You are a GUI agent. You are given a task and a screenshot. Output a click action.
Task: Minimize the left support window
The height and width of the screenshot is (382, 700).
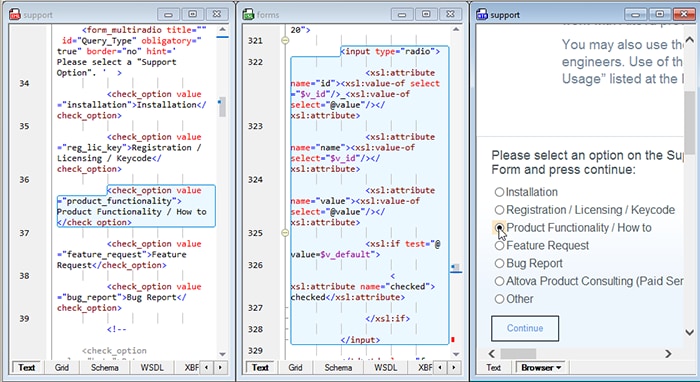point(168,14)
